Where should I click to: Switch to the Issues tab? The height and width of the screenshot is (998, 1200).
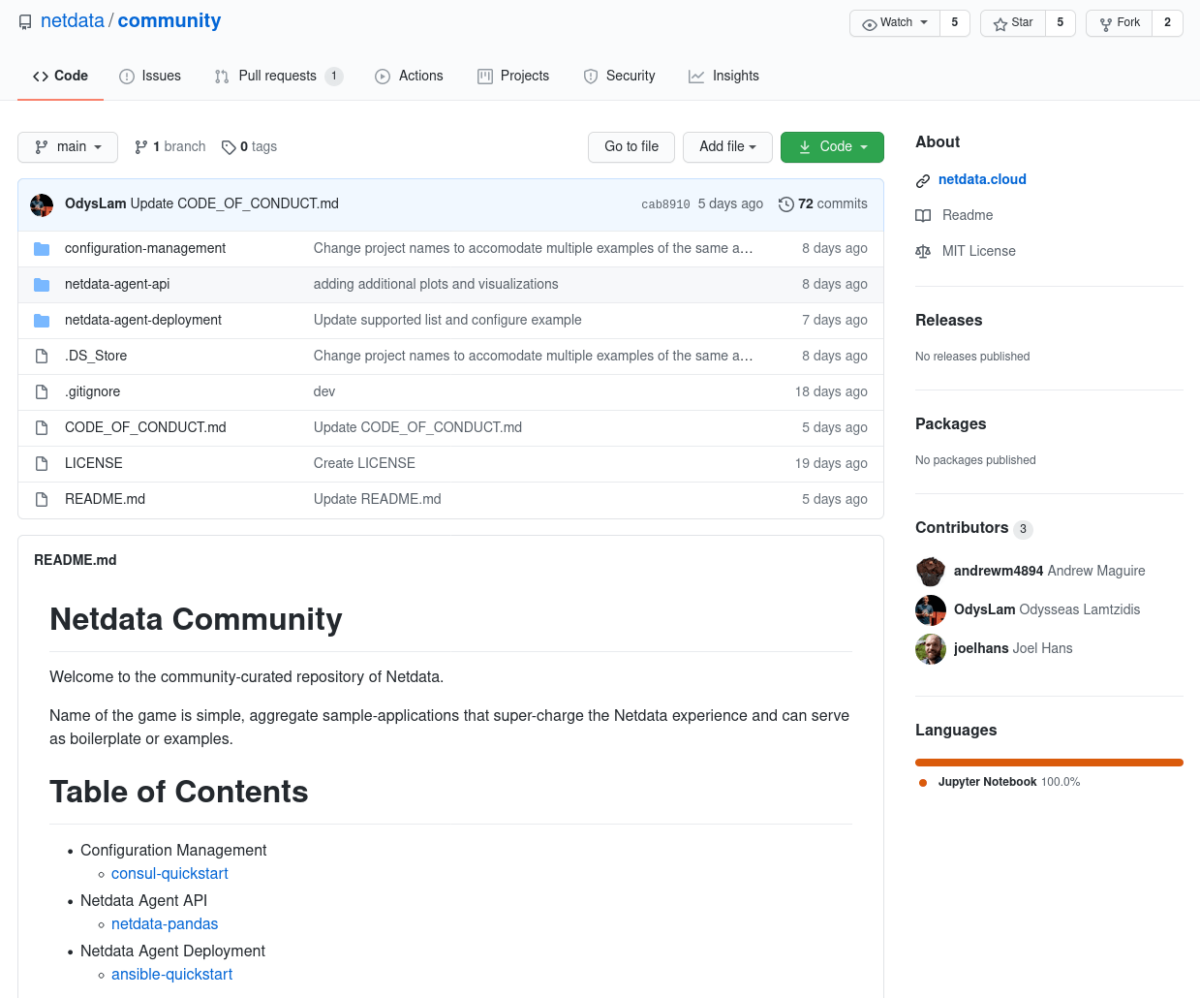point(150,76)
